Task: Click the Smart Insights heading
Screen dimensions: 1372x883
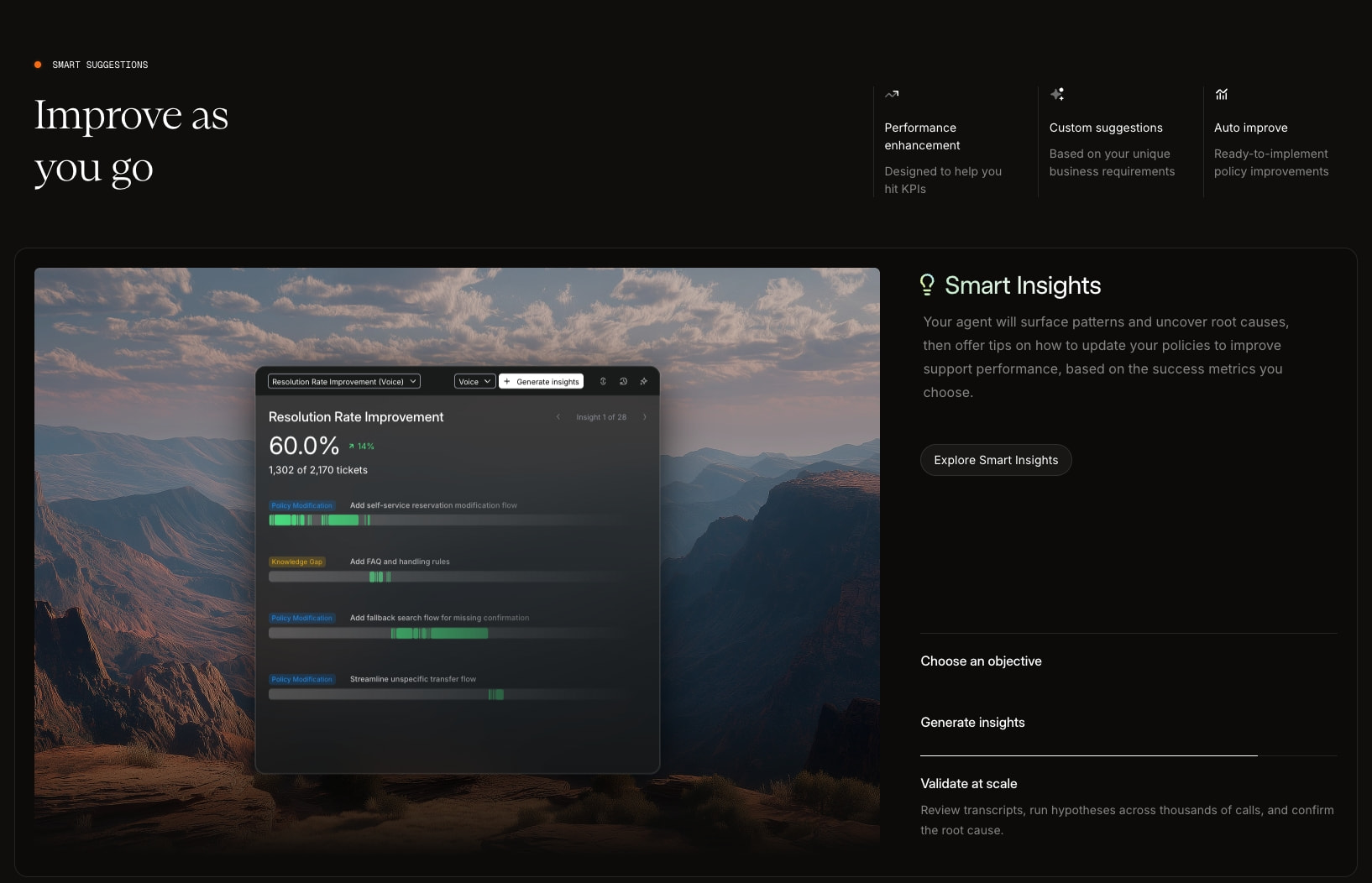Action: pos(1023,285)
